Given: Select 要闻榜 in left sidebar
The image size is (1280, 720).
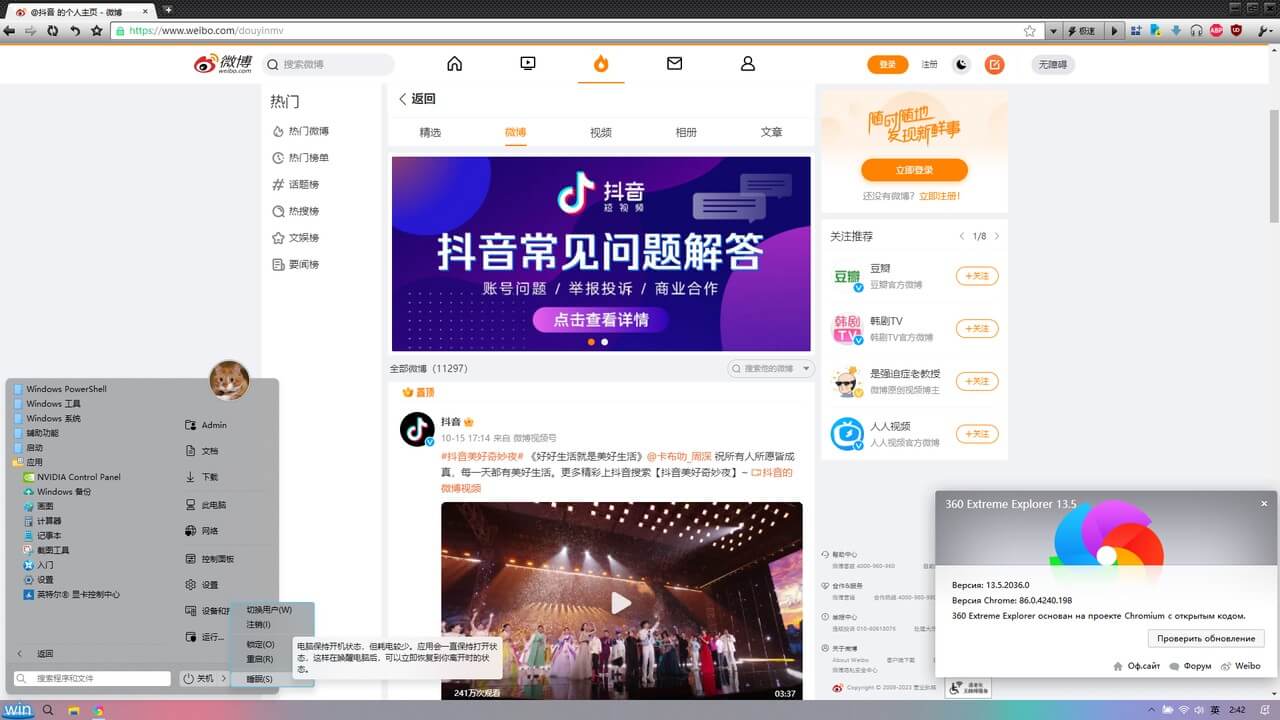Looking at the screenshot, I should (x=296, y=265).
